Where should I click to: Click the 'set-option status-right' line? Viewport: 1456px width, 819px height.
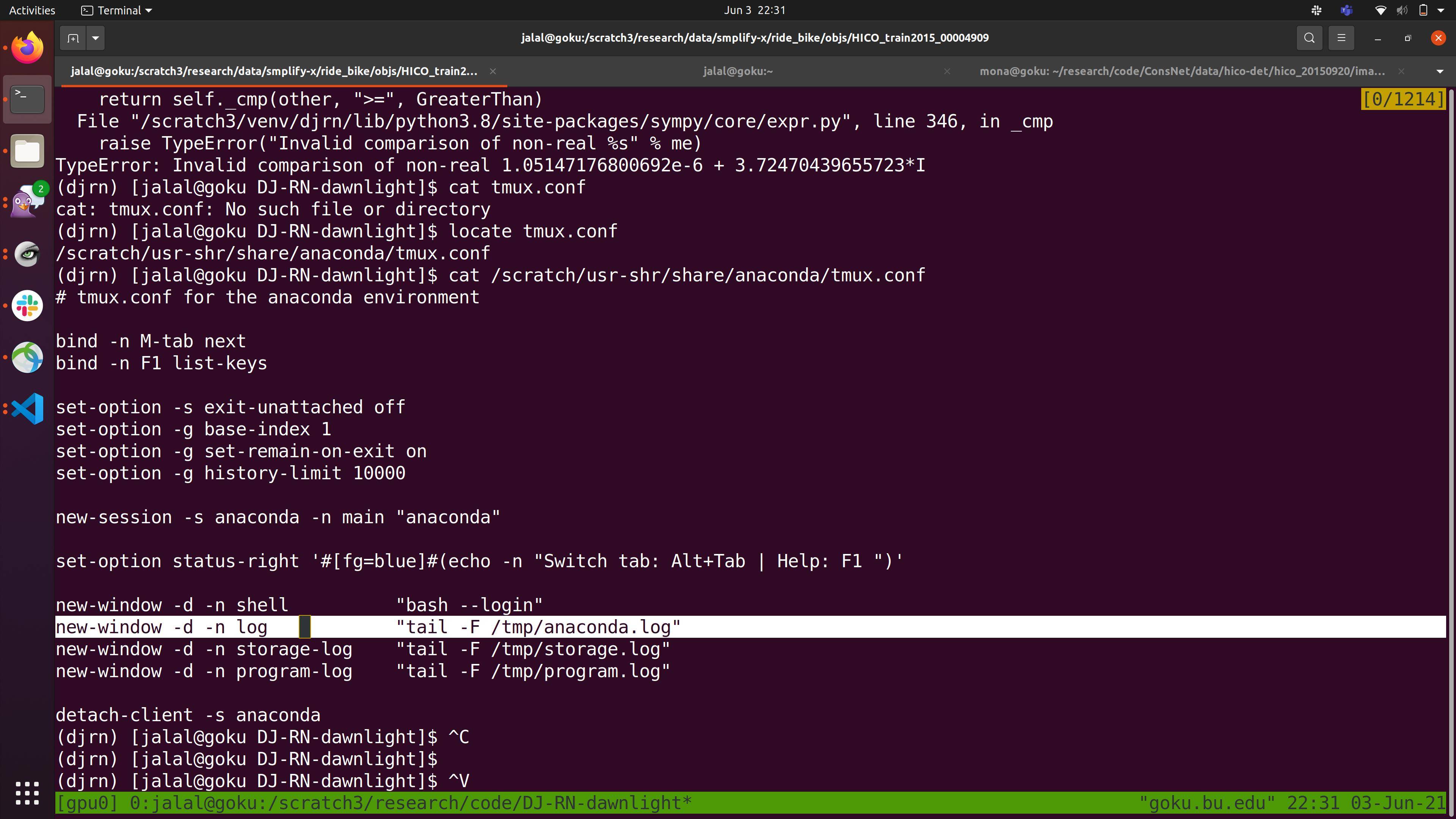tap(479, 561)
